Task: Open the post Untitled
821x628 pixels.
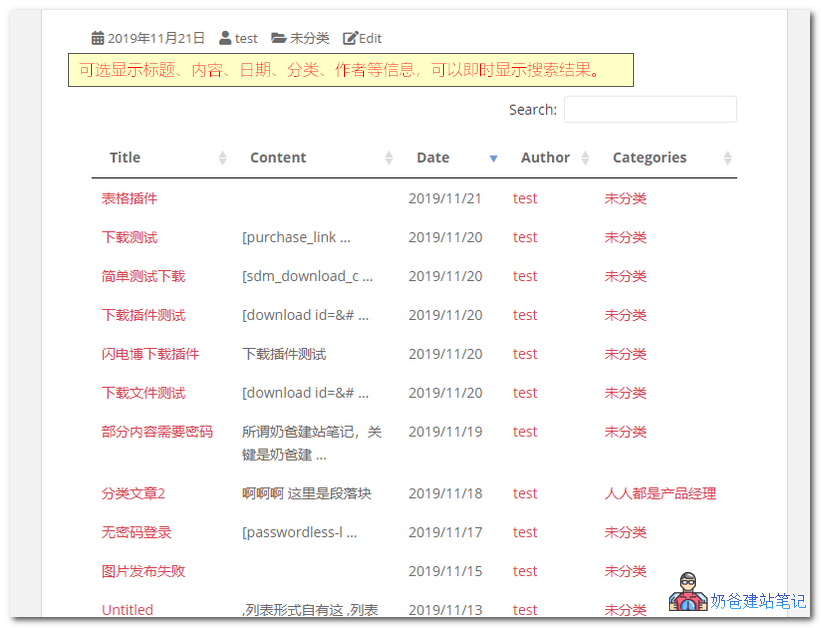Action: pyautogui.click(x=127, y=609)
